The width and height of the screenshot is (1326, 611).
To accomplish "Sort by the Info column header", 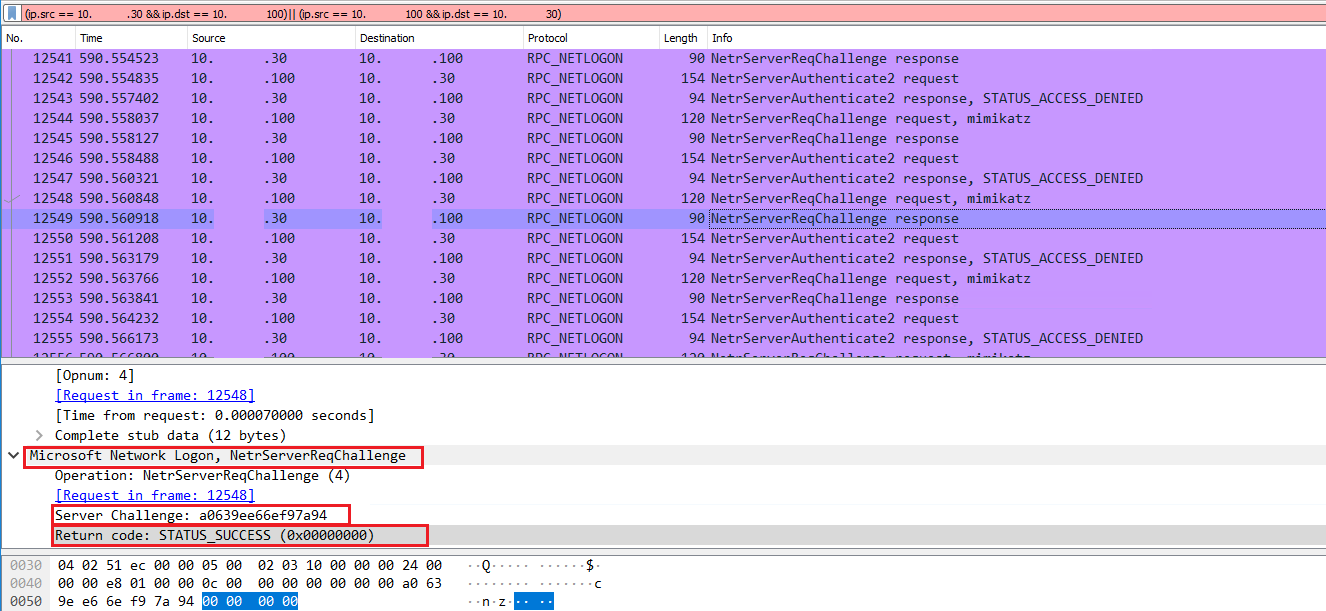I will tap(1016, 38).
